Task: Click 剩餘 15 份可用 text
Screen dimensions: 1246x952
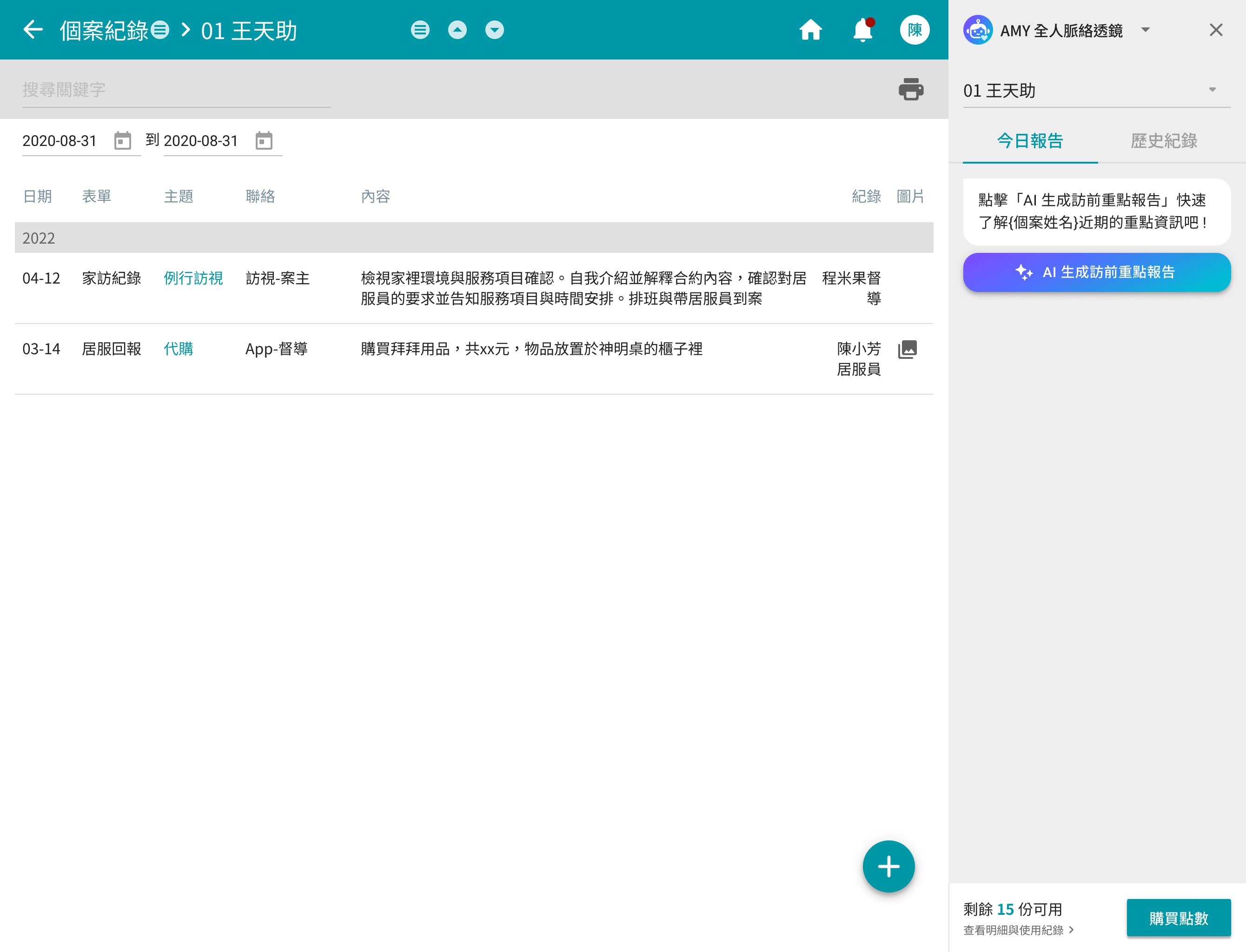Action: tap(1013, 909)
